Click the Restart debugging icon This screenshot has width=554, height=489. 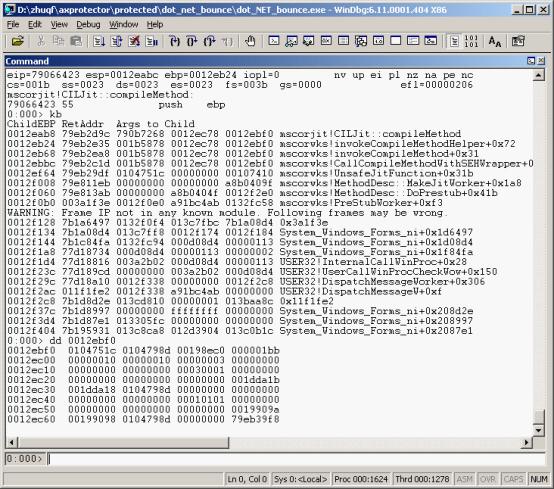pos(117,41)
